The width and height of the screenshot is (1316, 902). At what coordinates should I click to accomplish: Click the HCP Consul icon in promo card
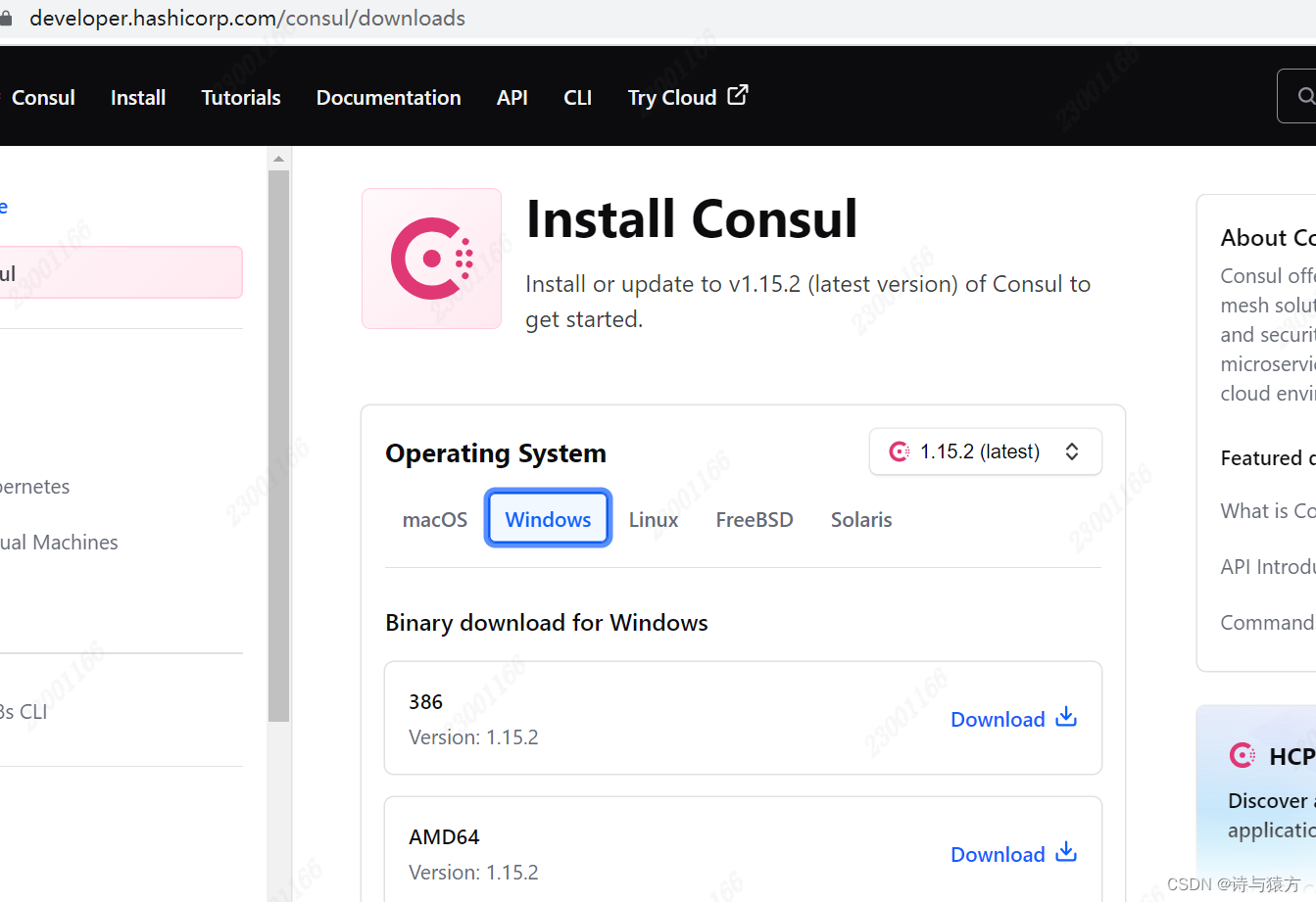[1242, 755]
